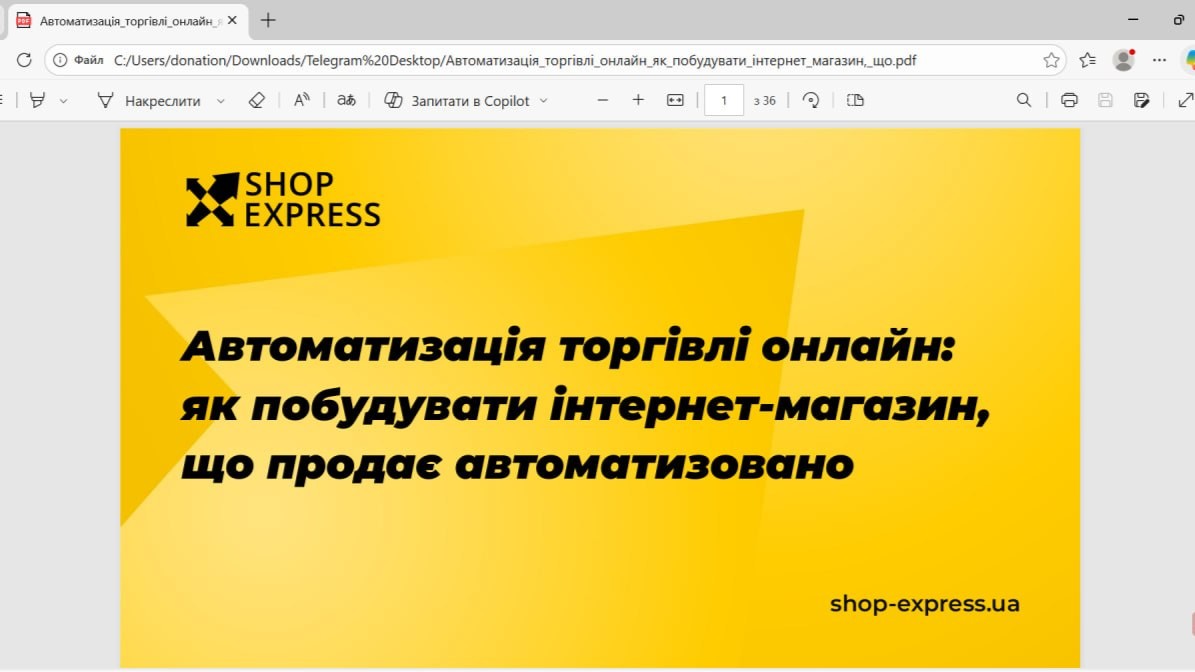Zoom out using the minus icon

coord(602,100)
